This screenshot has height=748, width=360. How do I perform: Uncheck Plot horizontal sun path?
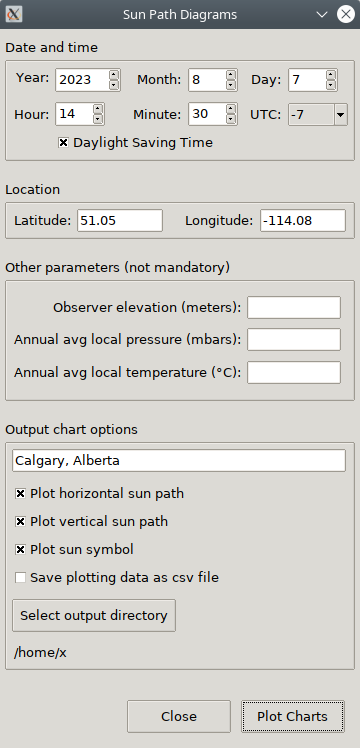[20, 494]
